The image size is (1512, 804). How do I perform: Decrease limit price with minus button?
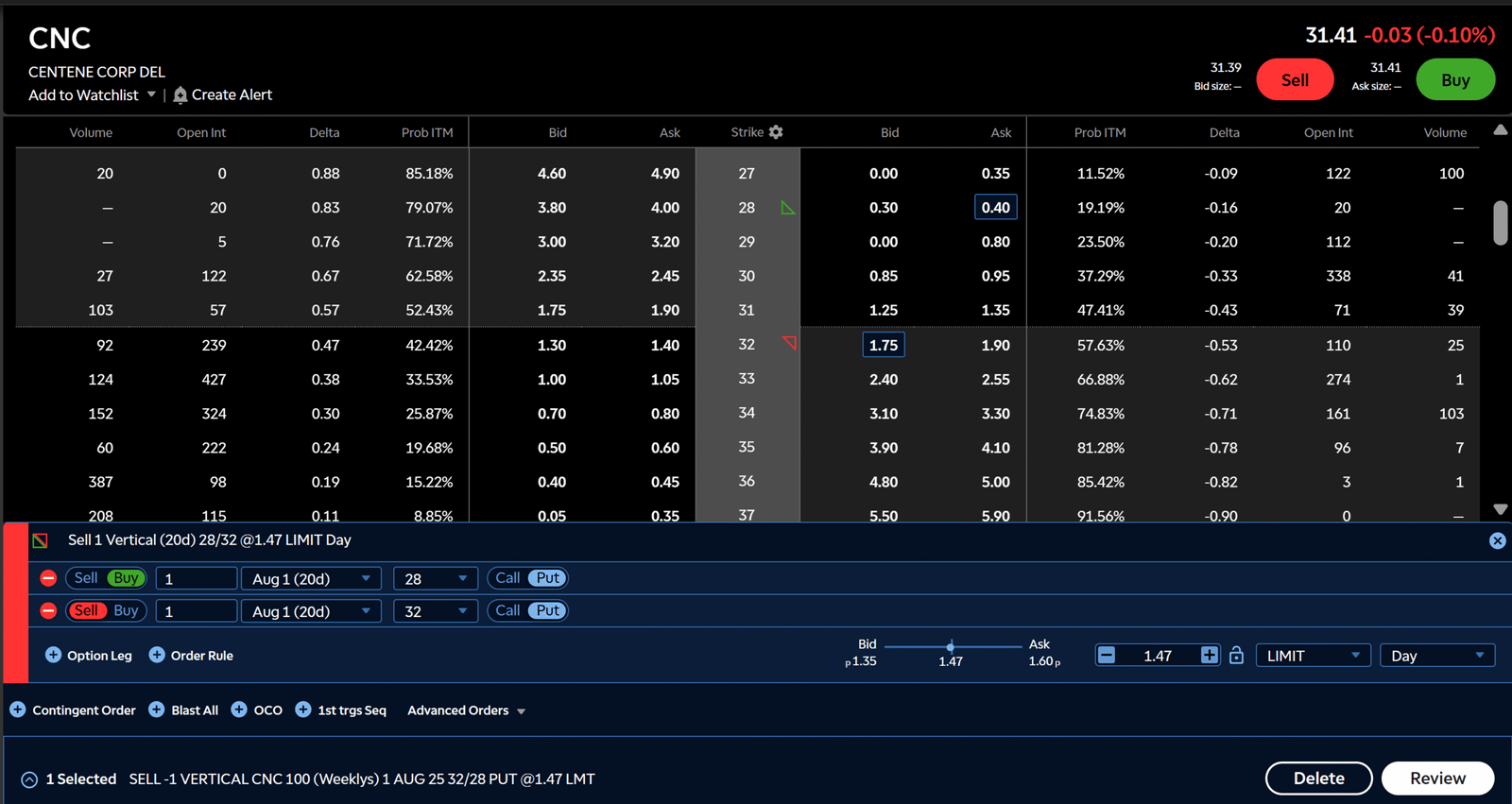click(x=1107, y=656)
